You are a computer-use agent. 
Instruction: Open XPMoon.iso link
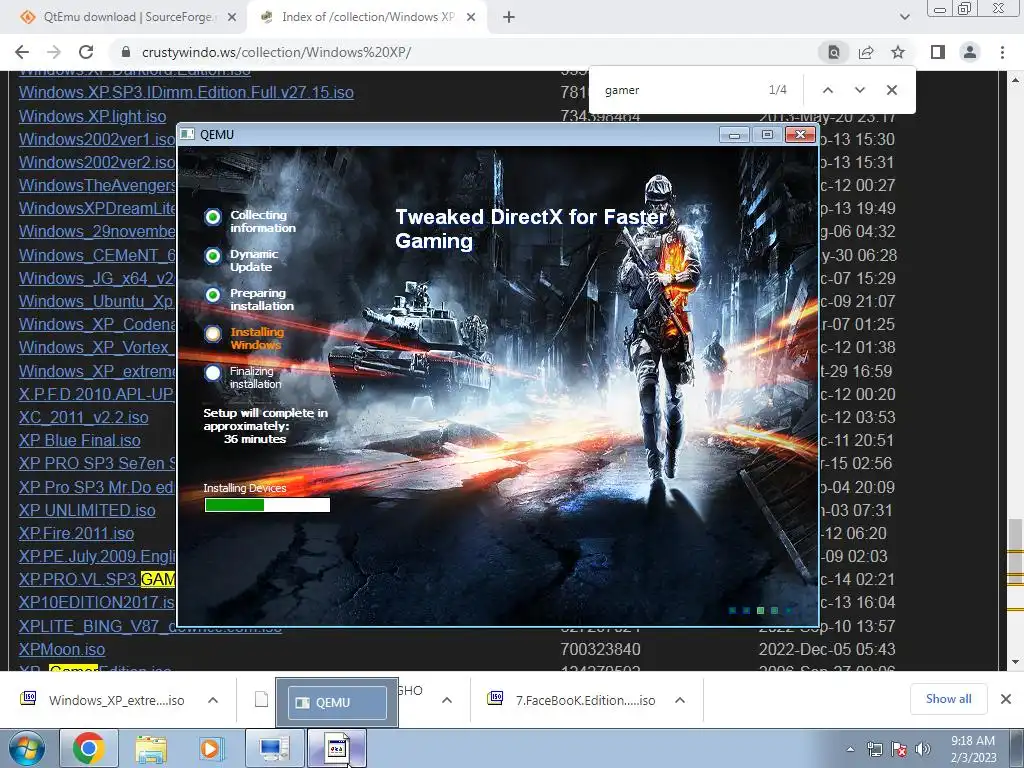coord(61,649)
